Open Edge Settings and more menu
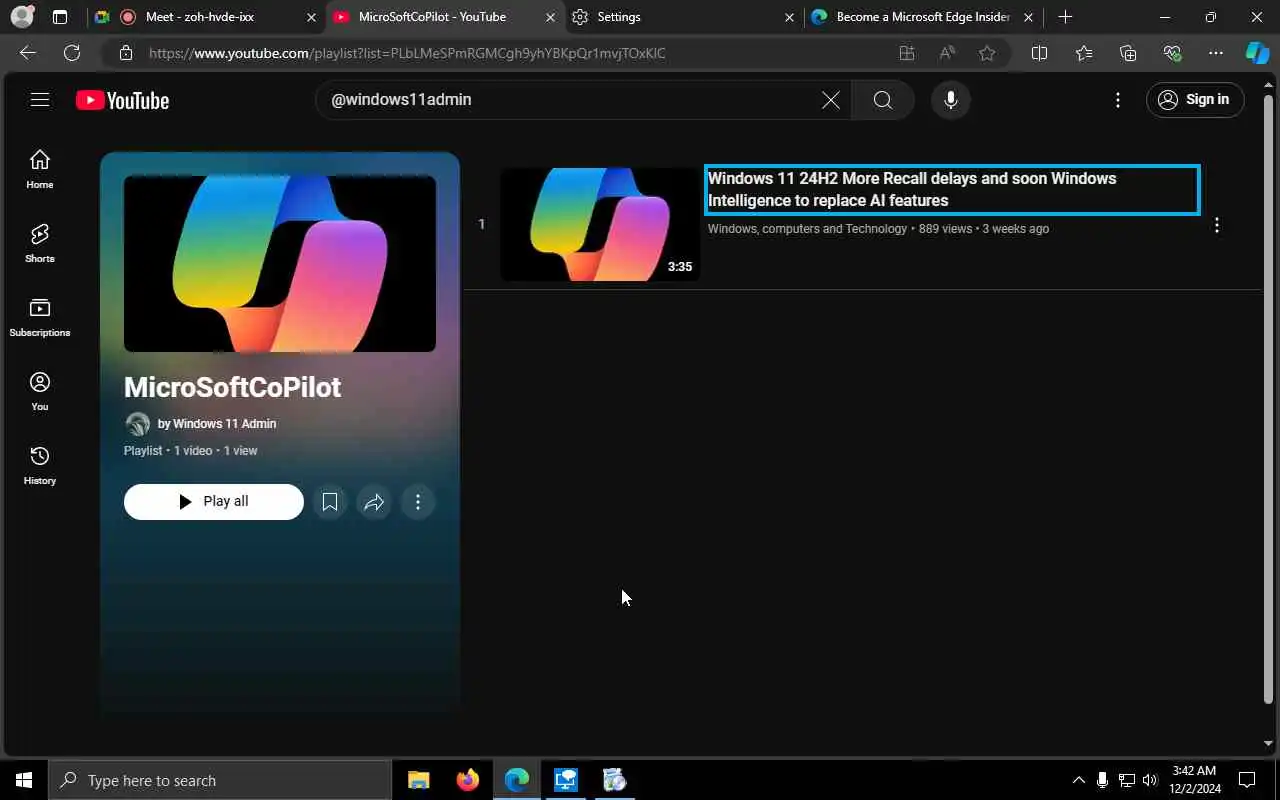The width and height of the screenshot is (1280, 800). (1216, 53)
